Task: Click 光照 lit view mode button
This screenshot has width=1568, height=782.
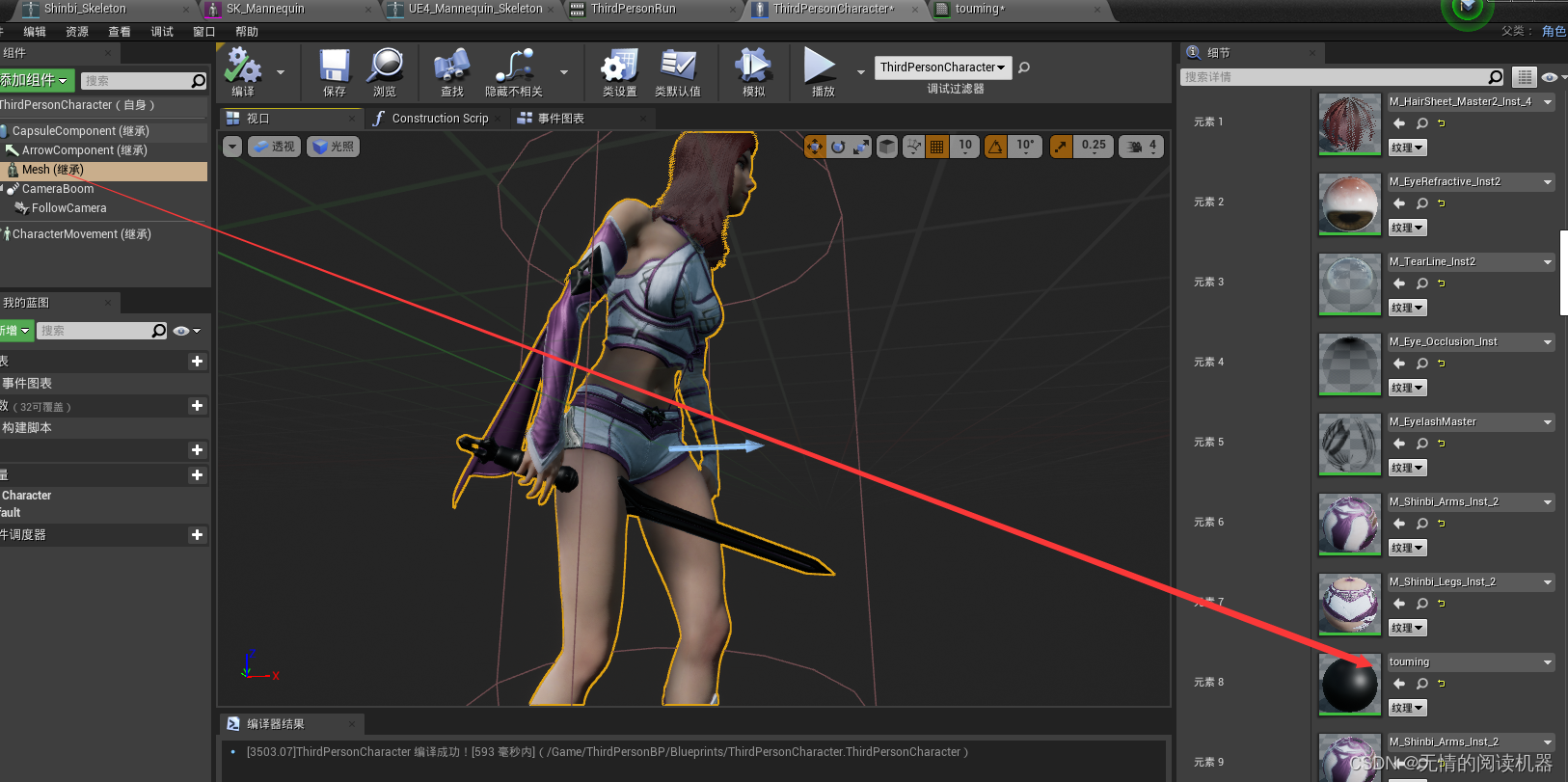Action: point(333,147)
